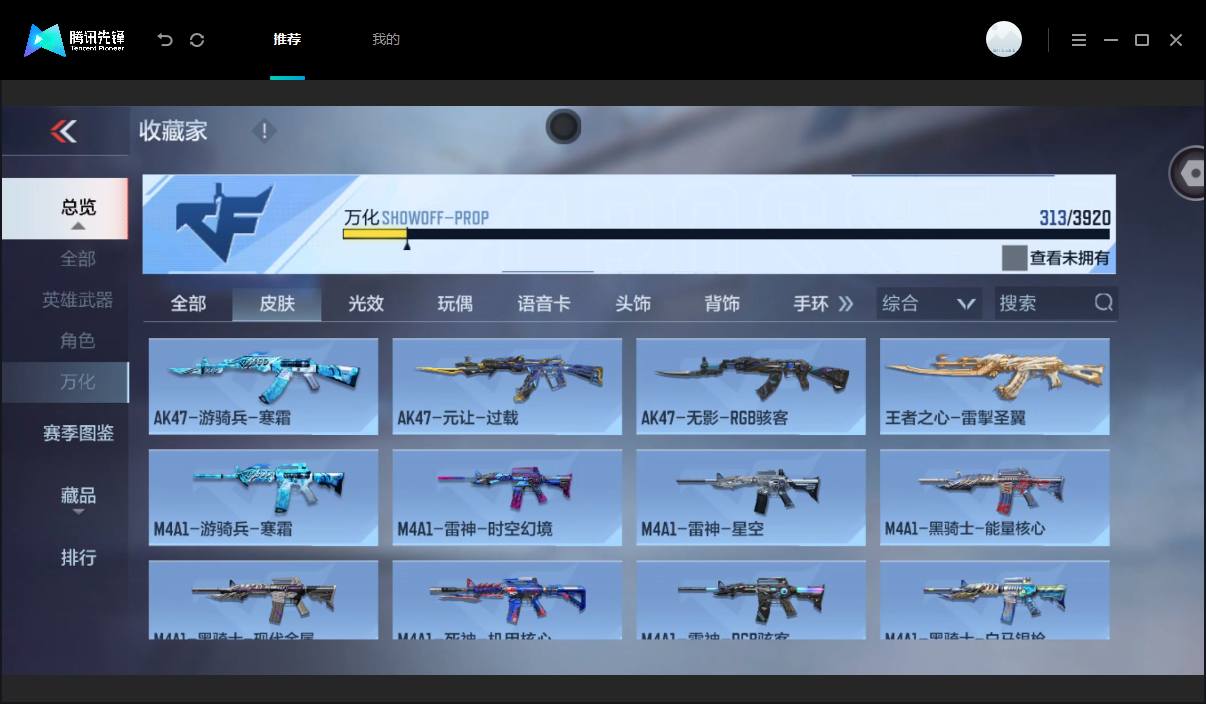Click the search magnifier icon
The image size is (1206, 704).
coord(1103,303)
